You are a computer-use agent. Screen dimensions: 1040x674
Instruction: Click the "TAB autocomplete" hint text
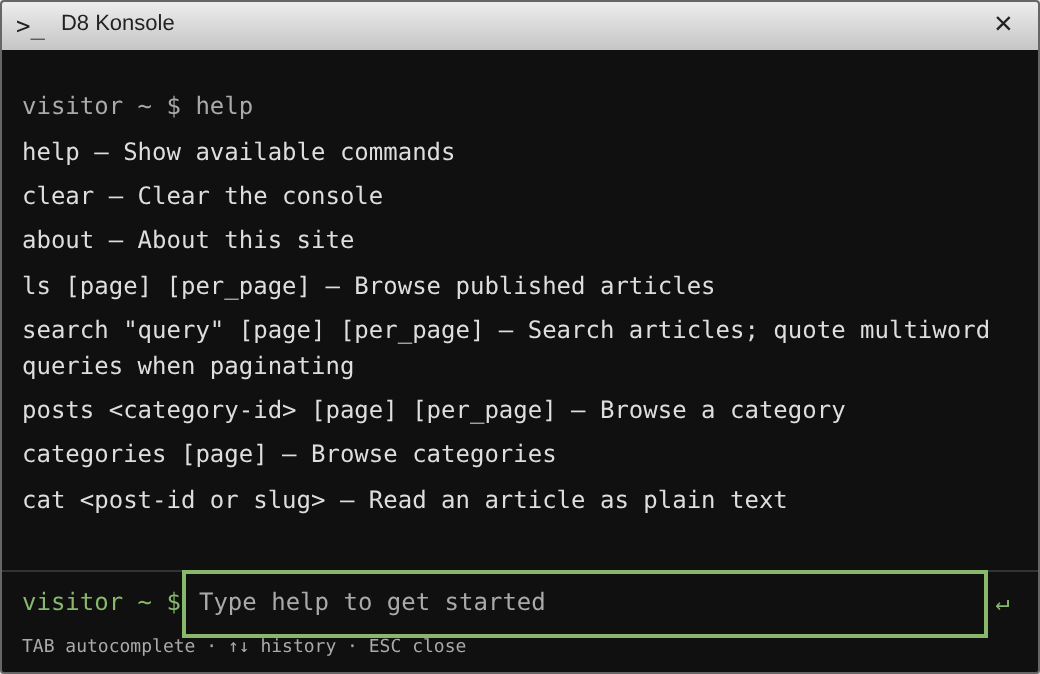109,646
